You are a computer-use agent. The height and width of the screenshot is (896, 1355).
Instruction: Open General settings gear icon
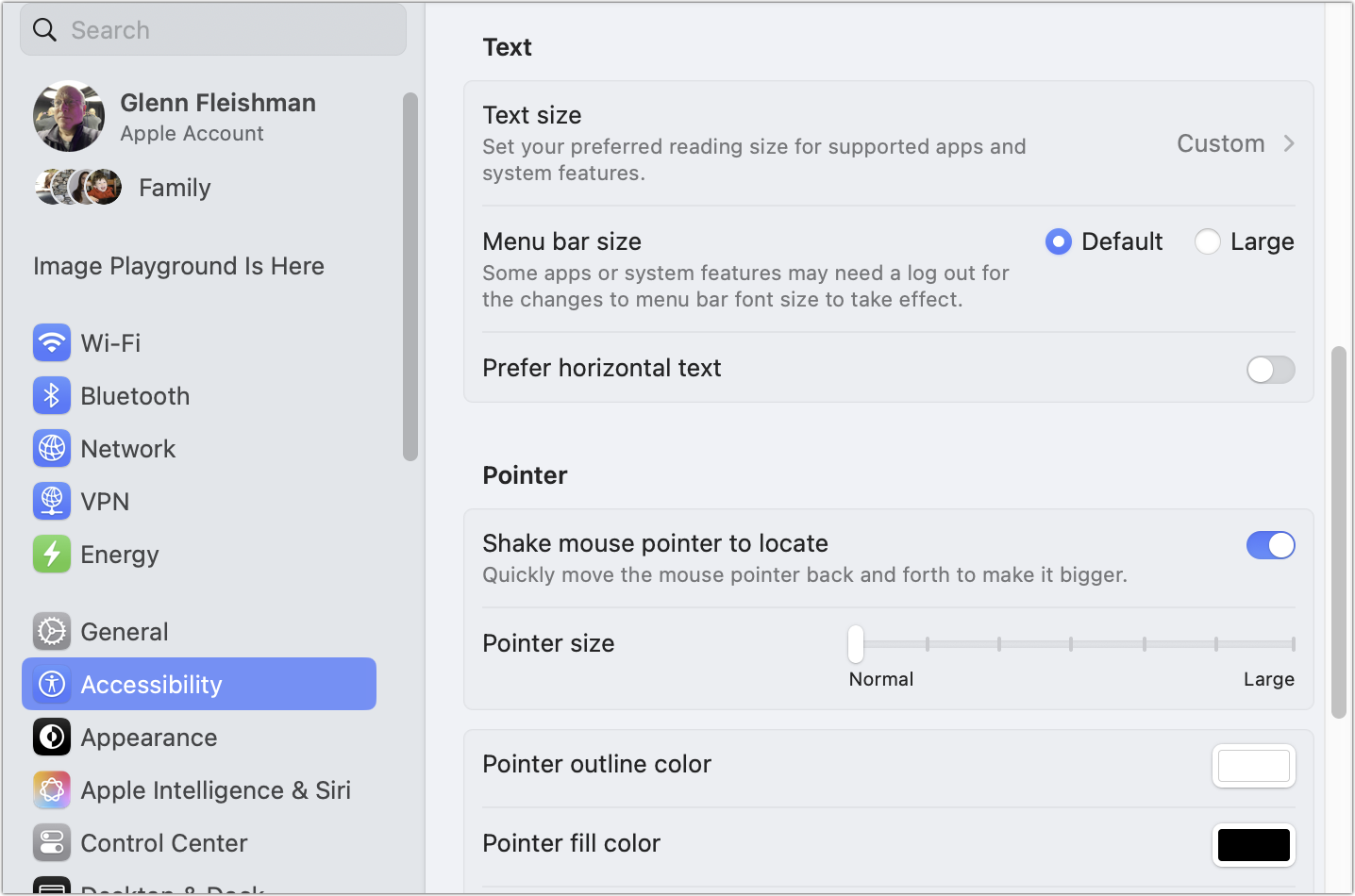click(52, 632)
